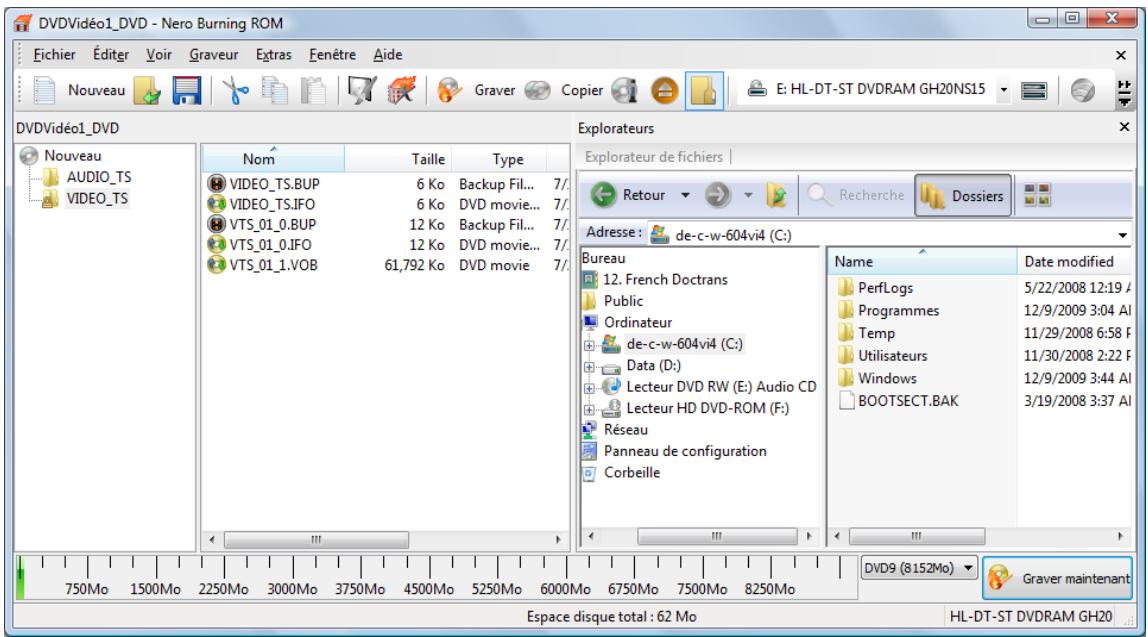
Task: Close the Explorateurs panel
Action: [1125, 127]
